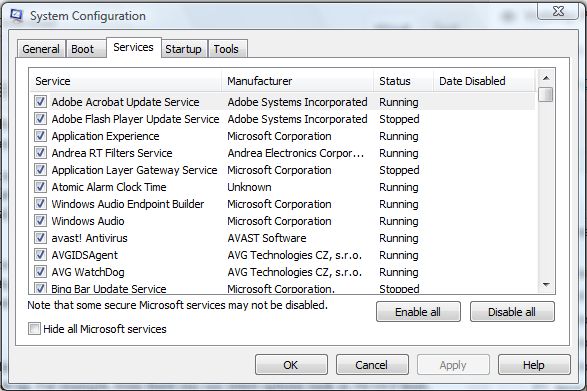The image size is (587, 391).
Task: Click Stopped status of Application Layer Gateway
Action: point(399,170)
